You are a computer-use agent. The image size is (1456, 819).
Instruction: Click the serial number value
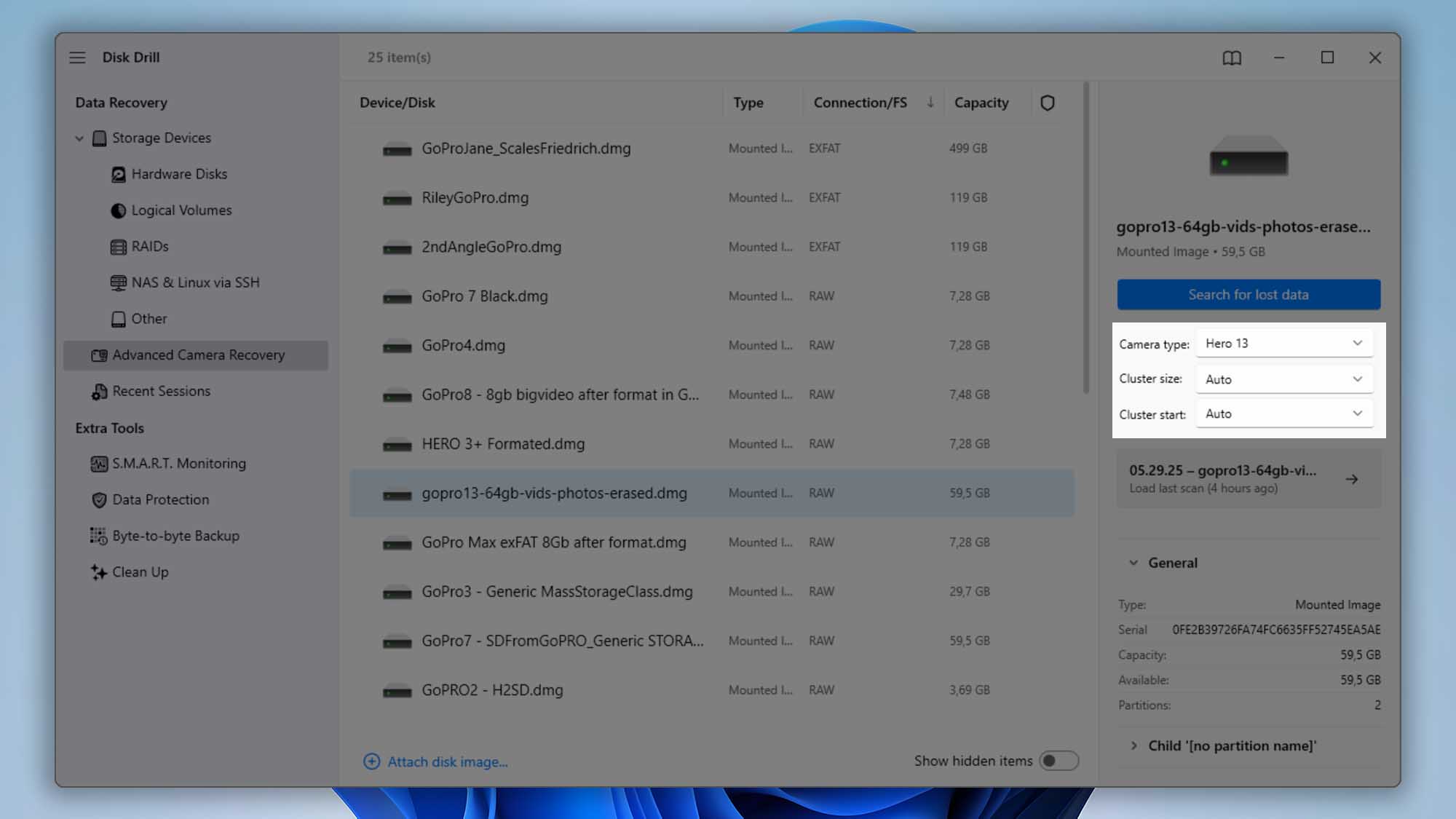coord(1276,630)
